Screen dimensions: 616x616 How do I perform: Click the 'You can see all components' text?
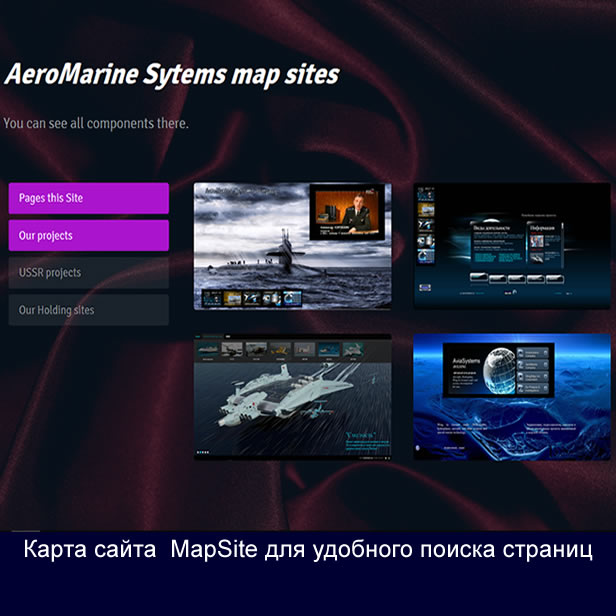(x=96, y=124)
